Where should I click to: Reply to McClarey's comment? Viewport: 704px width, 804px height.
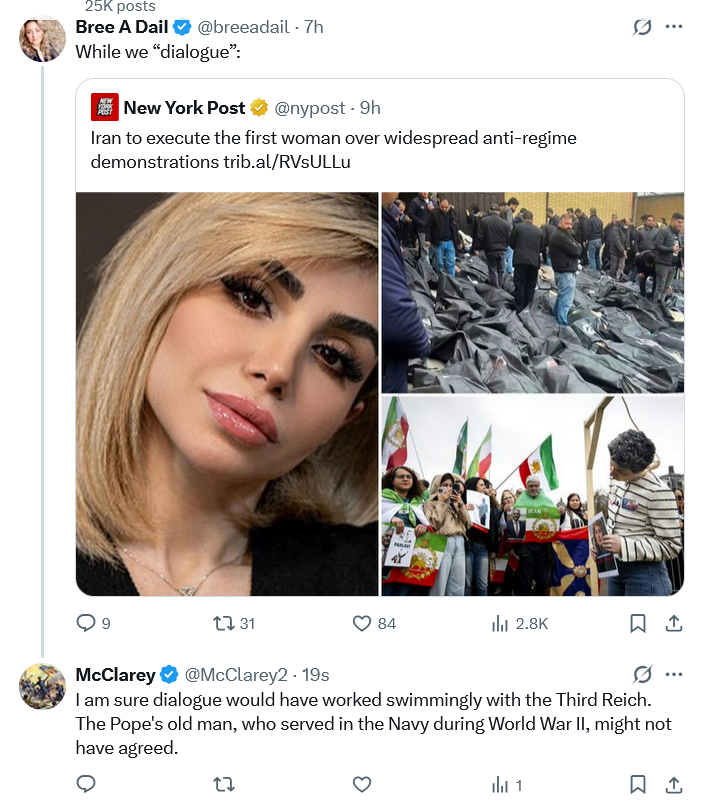point(86,785)
